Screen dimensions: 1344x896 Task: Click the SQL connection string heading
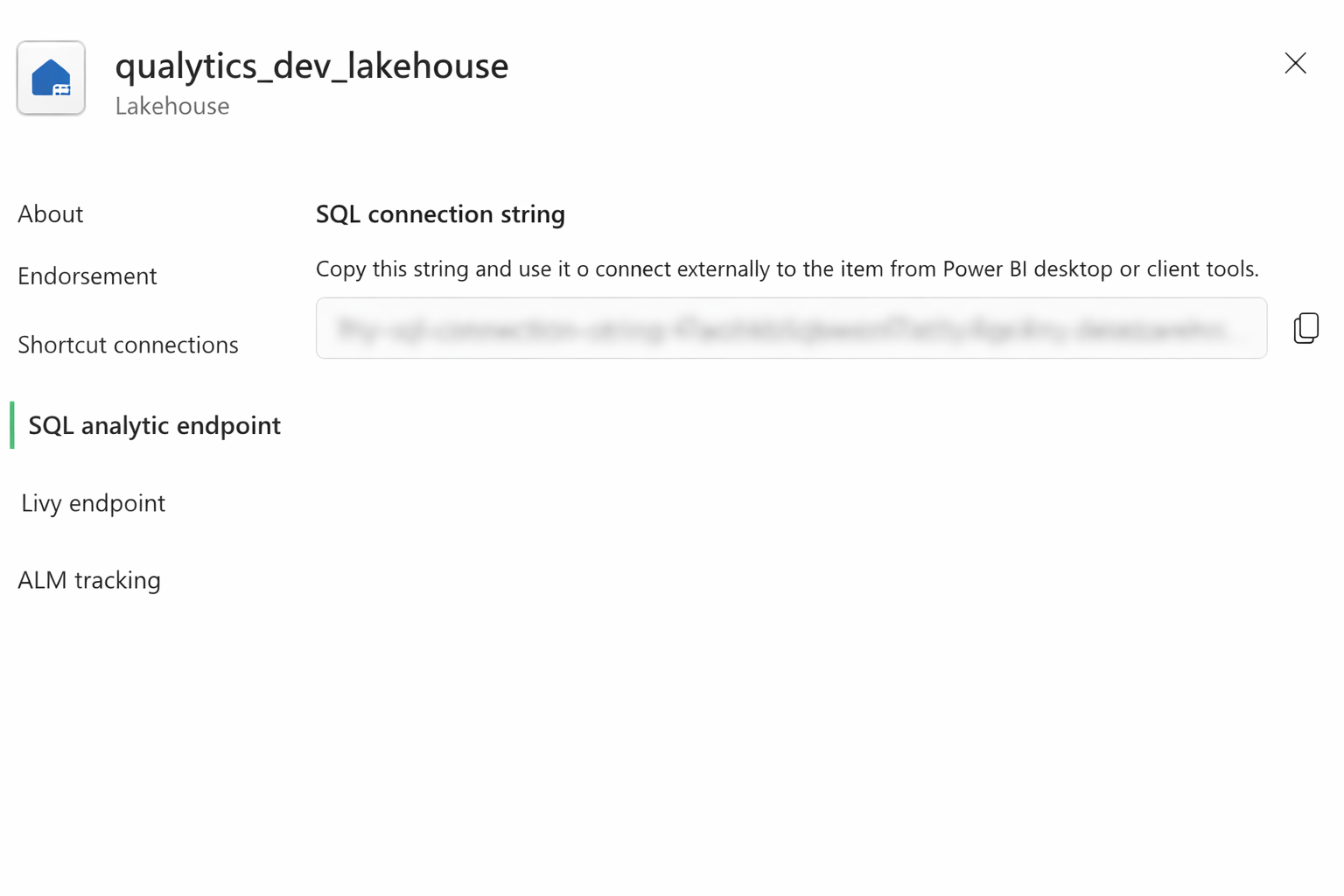[x=440, y=213]
